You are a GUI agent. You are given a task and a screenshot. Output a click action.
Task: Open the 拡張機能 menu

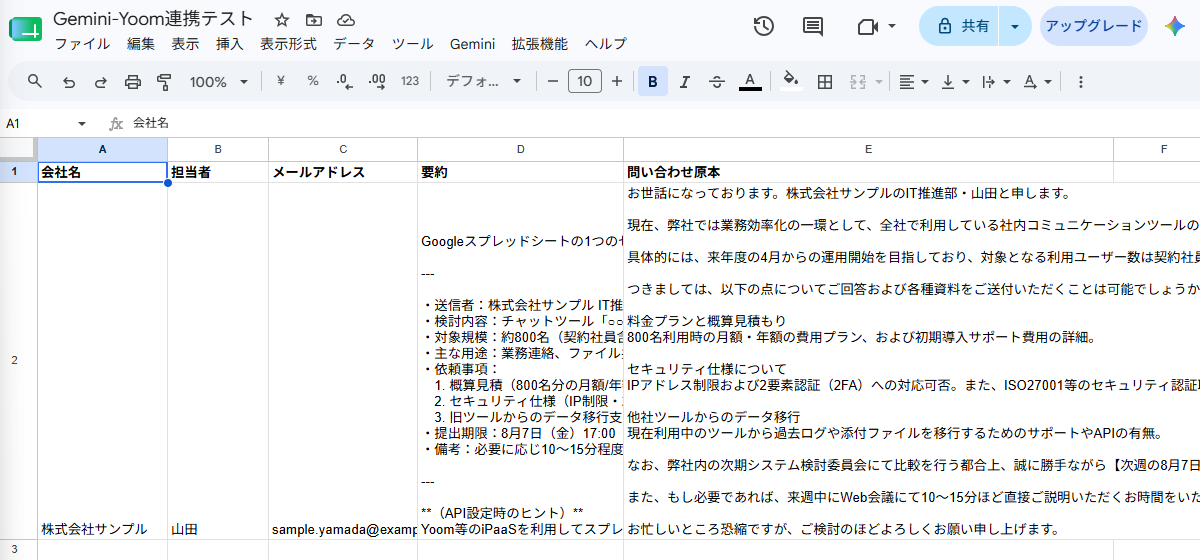(539, 44)
